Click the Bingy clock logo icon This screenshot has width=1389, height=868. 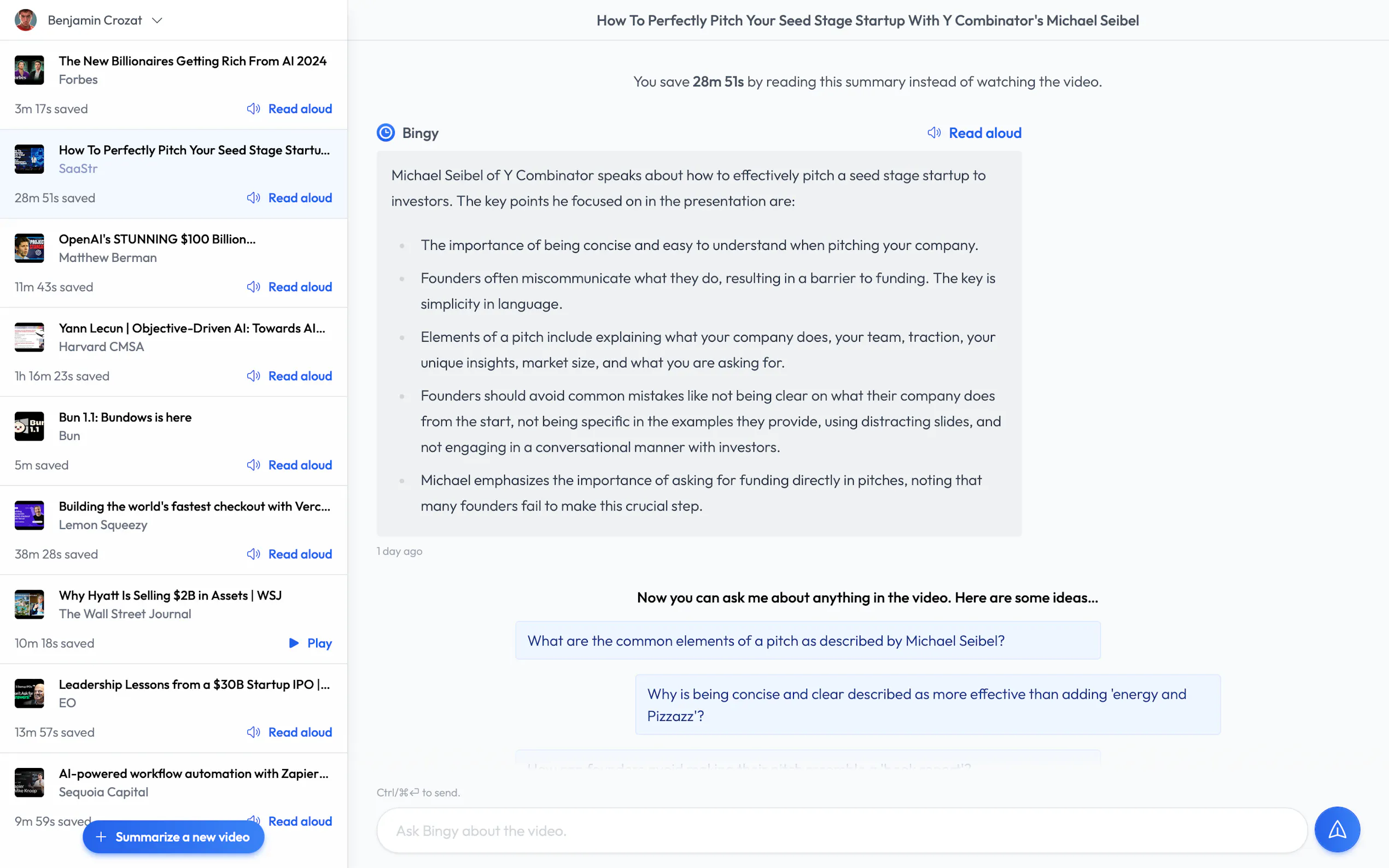[x=386, y=133]
